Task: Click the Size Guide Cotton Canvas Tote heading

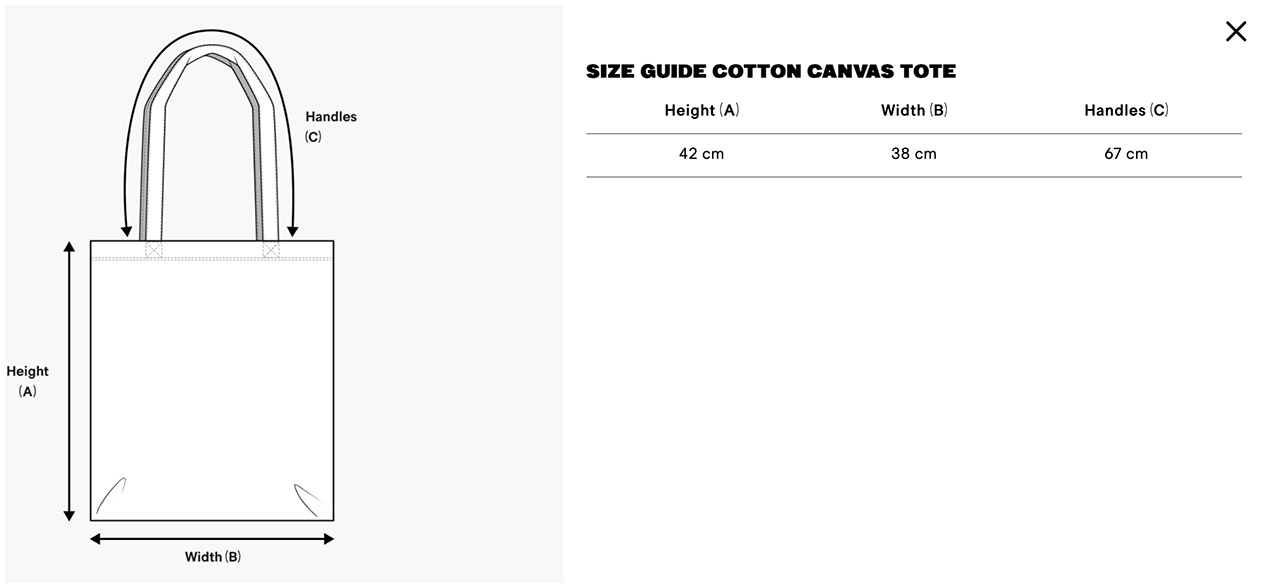Action: point(770,71)
